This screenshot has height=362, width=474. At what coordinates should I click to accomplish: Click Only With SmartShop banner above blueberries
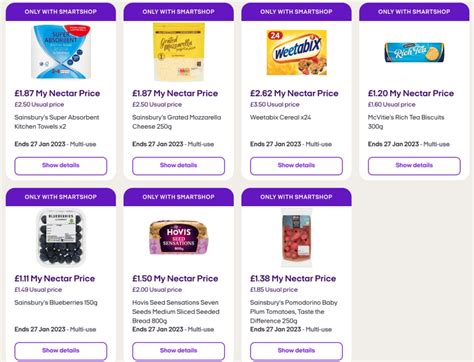(x=61, y=197)
